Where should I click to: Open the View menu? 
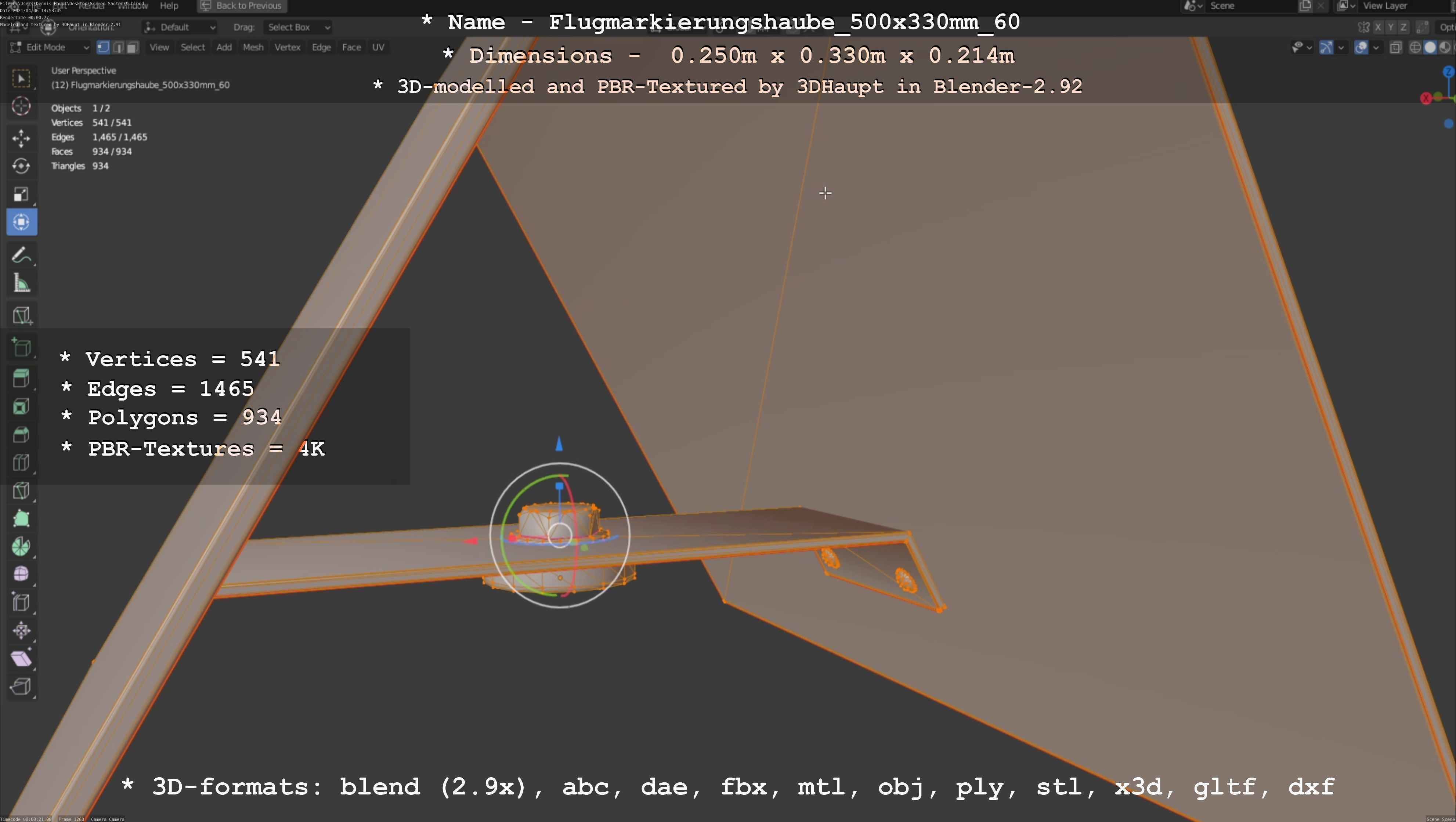tap(159, 47)
